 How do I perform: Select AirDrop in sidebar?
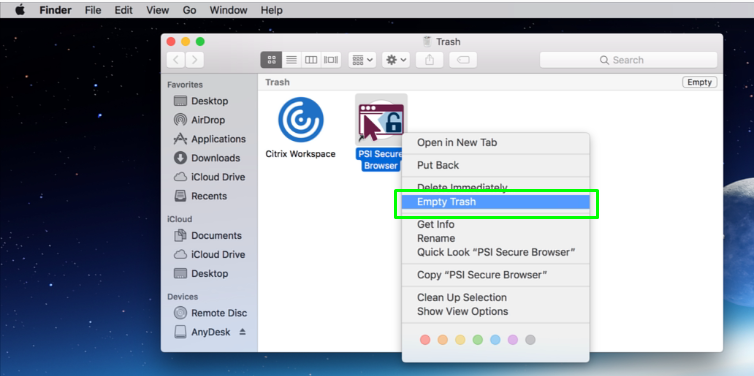point(199,120)
